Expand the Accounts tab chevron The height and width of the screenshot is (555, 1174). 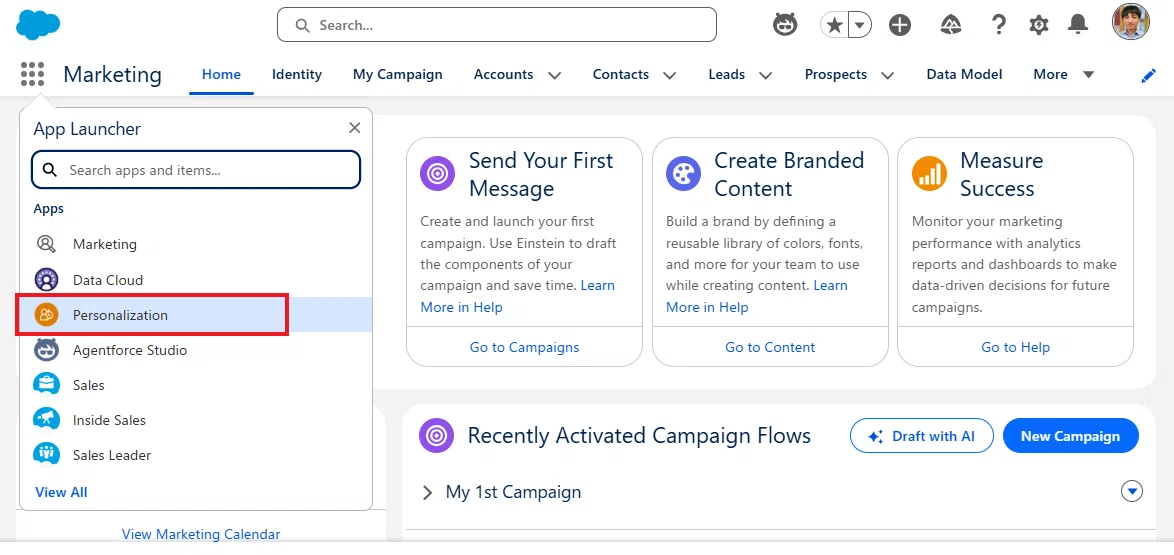[x=555, y=75]
